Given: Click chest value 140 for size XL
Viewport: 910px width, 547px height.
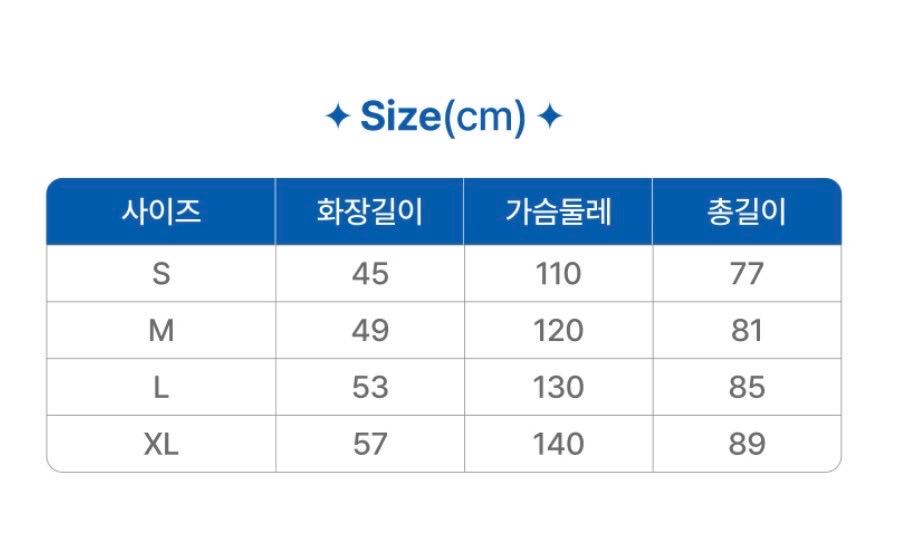Looking at the screenshot, I should [558, 444].
